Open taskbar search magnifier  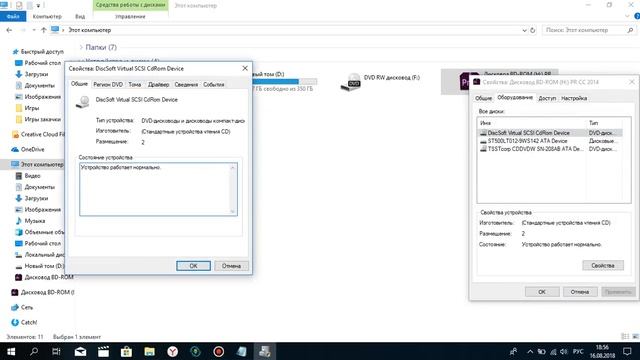34,351
